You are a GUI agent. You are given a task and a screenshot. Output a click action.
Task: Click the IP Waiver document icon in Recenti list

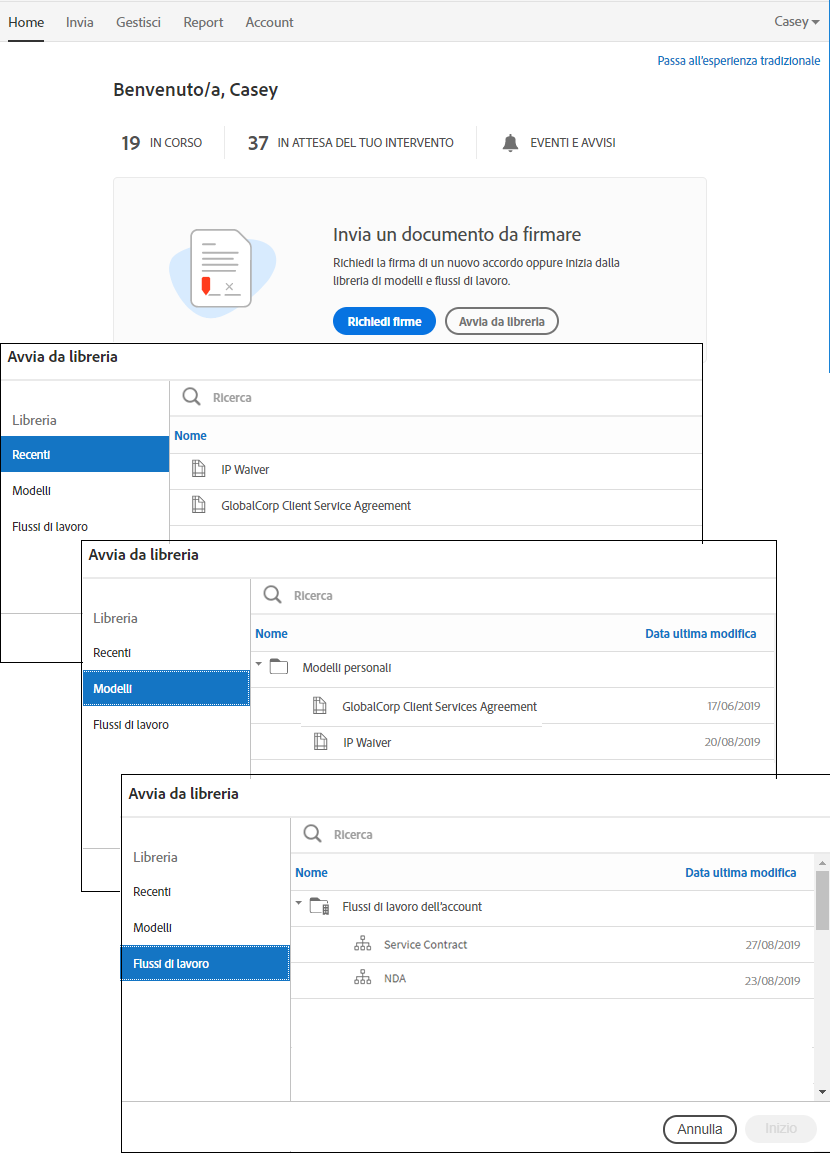[x=199, y=469]
